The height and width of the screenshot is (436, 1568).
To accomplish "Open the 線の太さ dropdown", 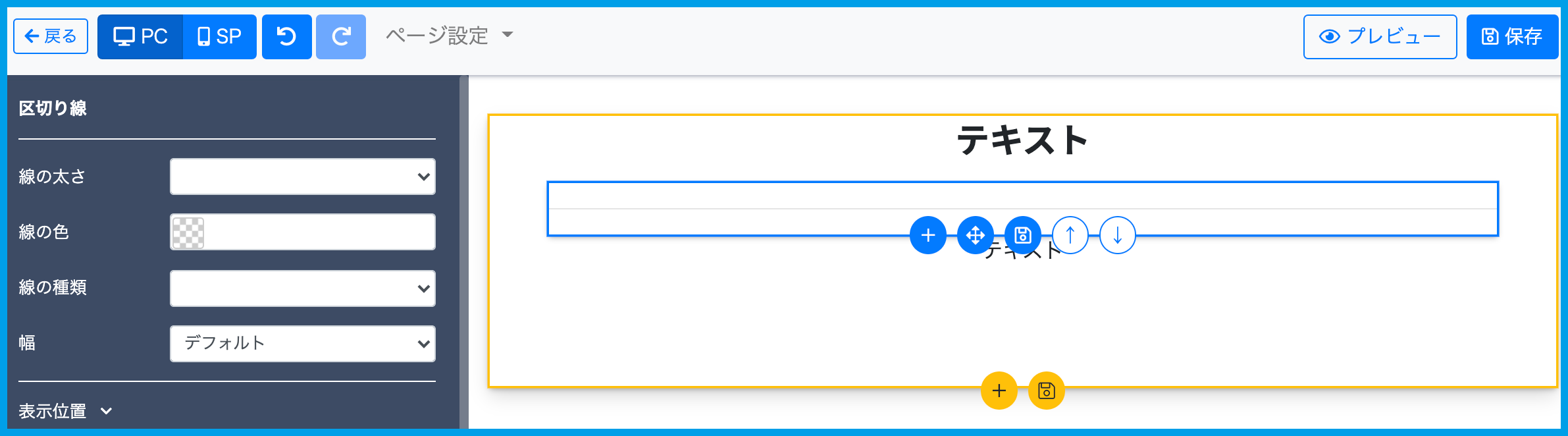I will tap(303, 177).
